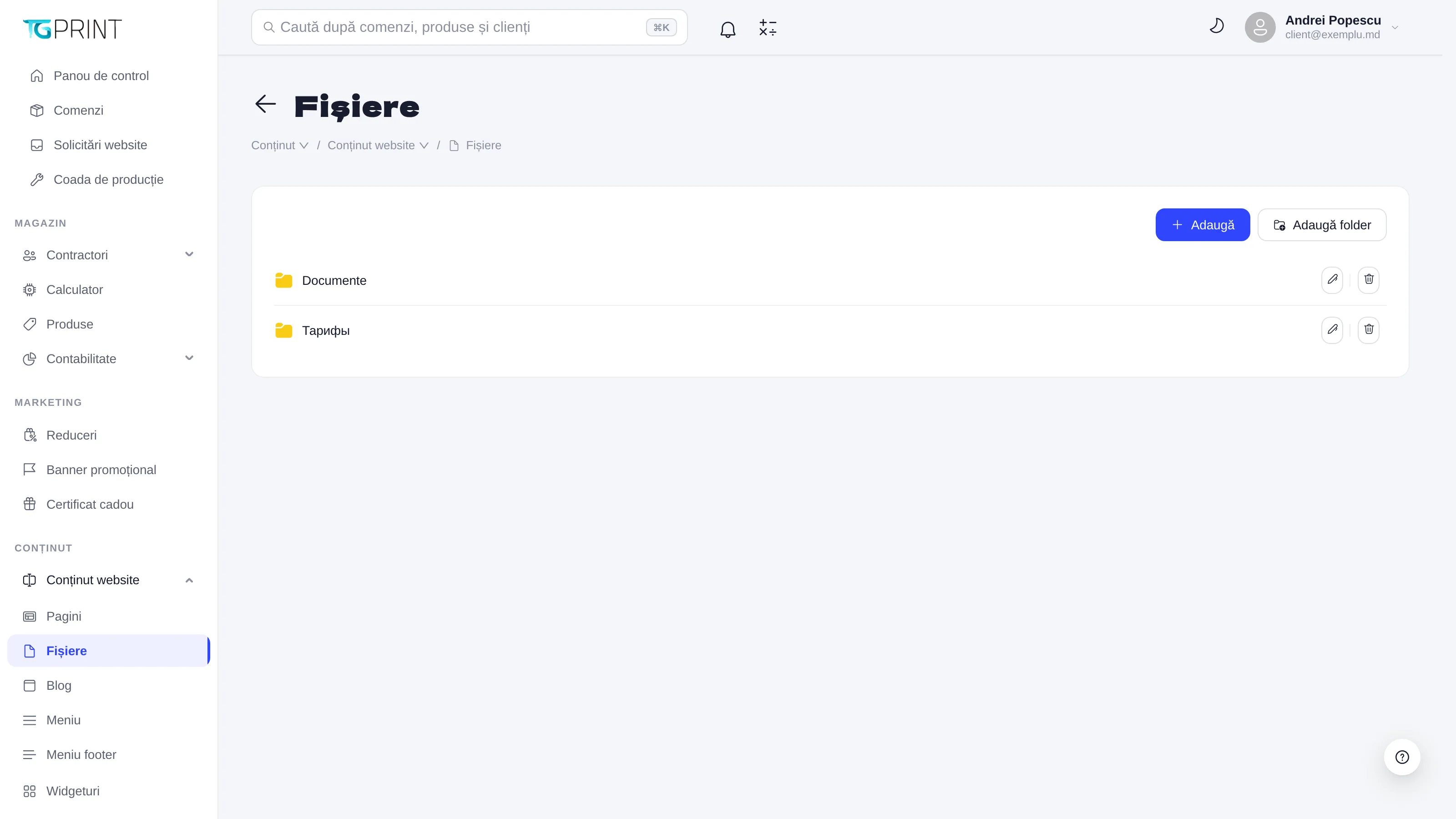Screen dimensions: 1456x819
Task: Open the Documente folder icon
Action: (284, 280)
